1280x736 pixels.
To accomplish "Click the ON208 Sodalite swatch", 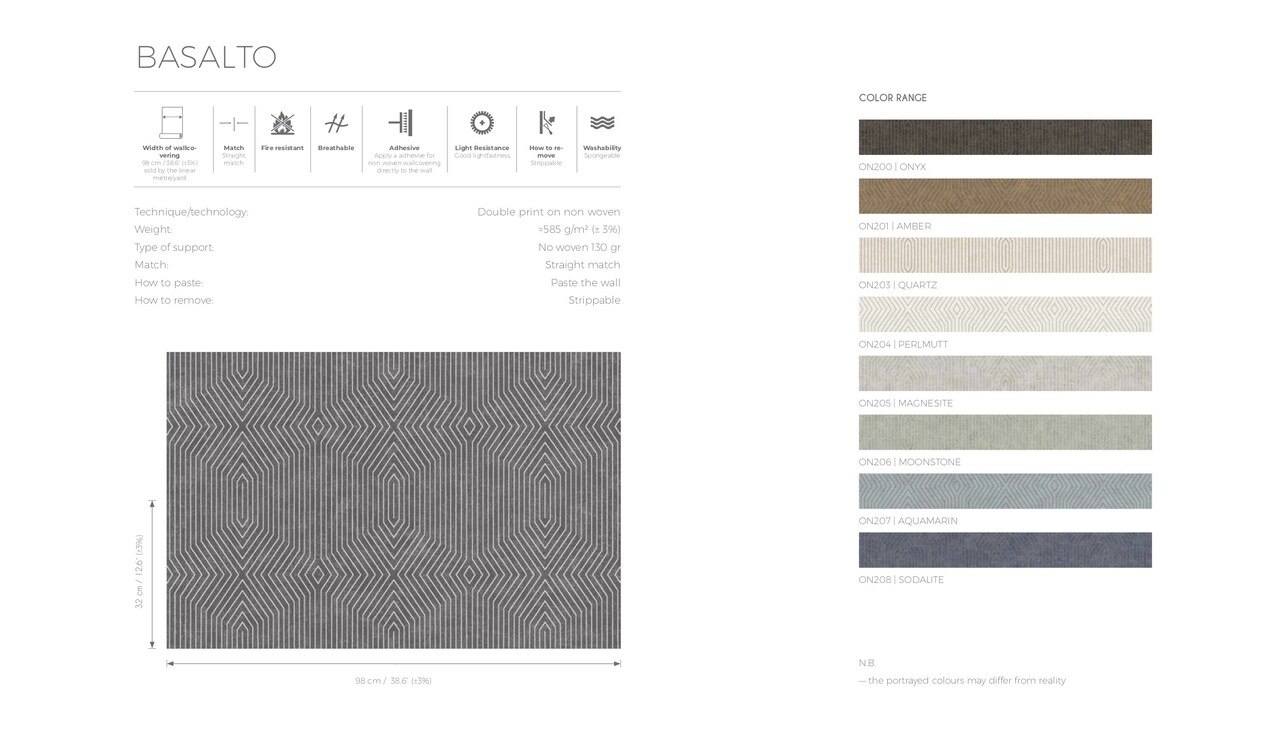I will [1005, 550].
